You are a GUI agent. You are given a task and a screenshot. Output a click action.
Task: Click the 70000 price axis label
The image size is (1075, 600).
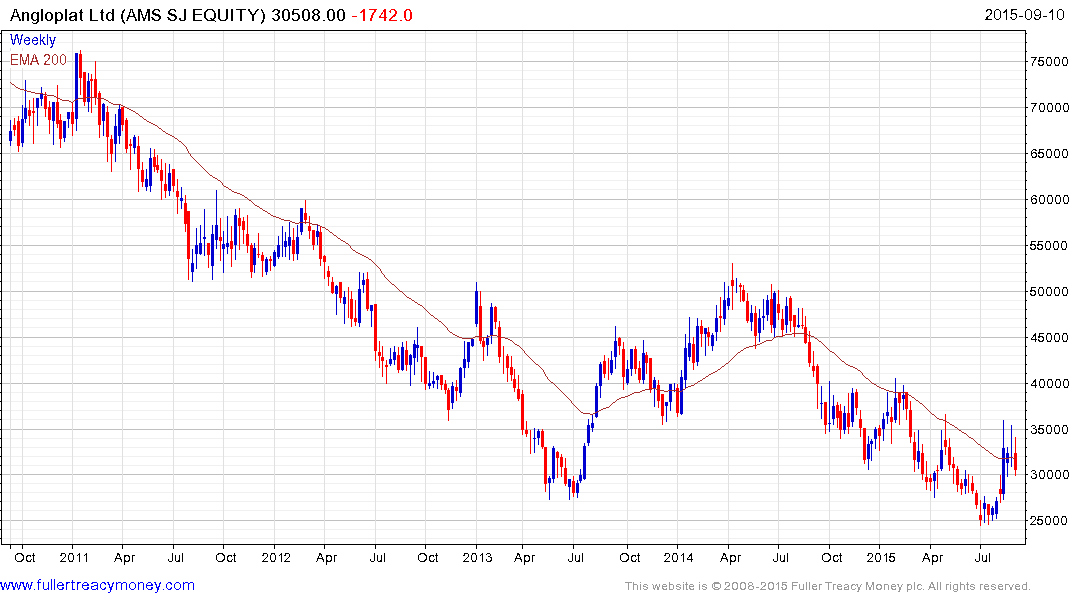point(1049,108)
